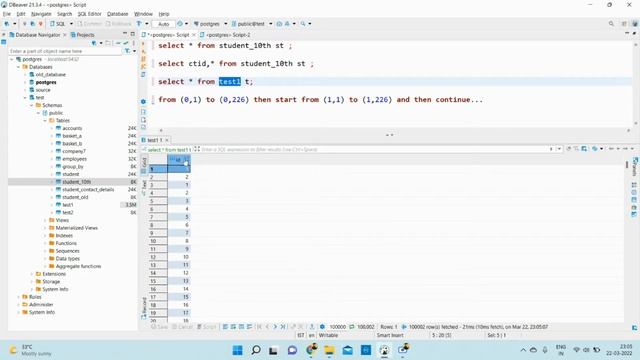Click the navigator filter funnel icon
The width and height of the screenshot is (640, 360).
click(127, 51)
